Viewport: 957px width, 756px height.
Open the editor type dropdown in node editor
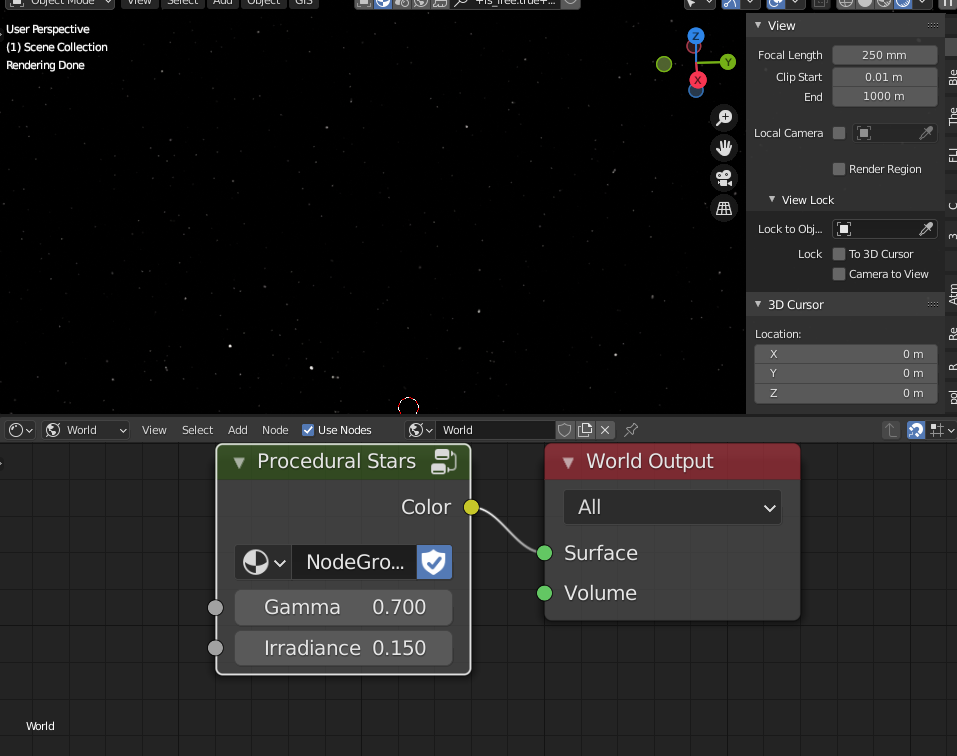20,430
